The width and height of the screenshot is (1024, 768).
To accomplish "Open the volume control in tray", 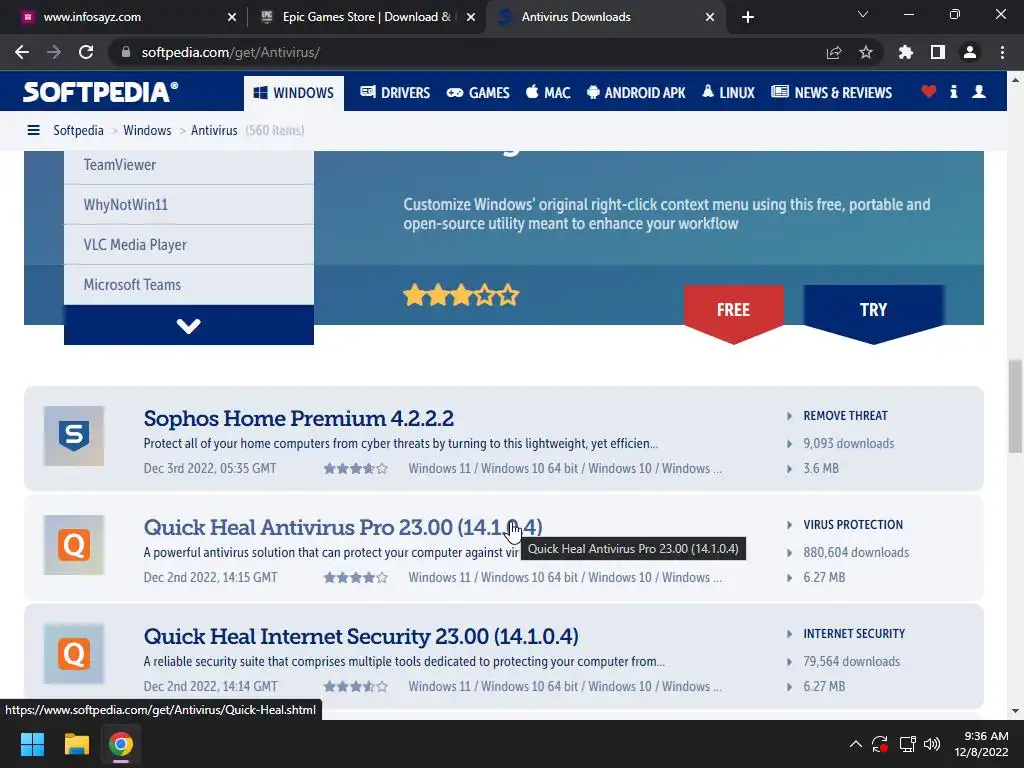I will 932,744.
